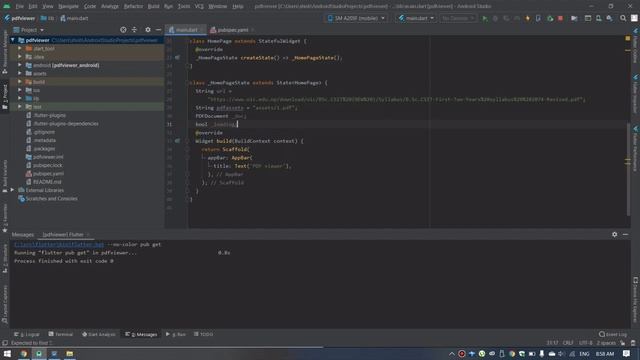Toggle tool window bars icon in status bar
Image resolution: width=640 pixels, height=360 pixels.
(x=5, y=343)
